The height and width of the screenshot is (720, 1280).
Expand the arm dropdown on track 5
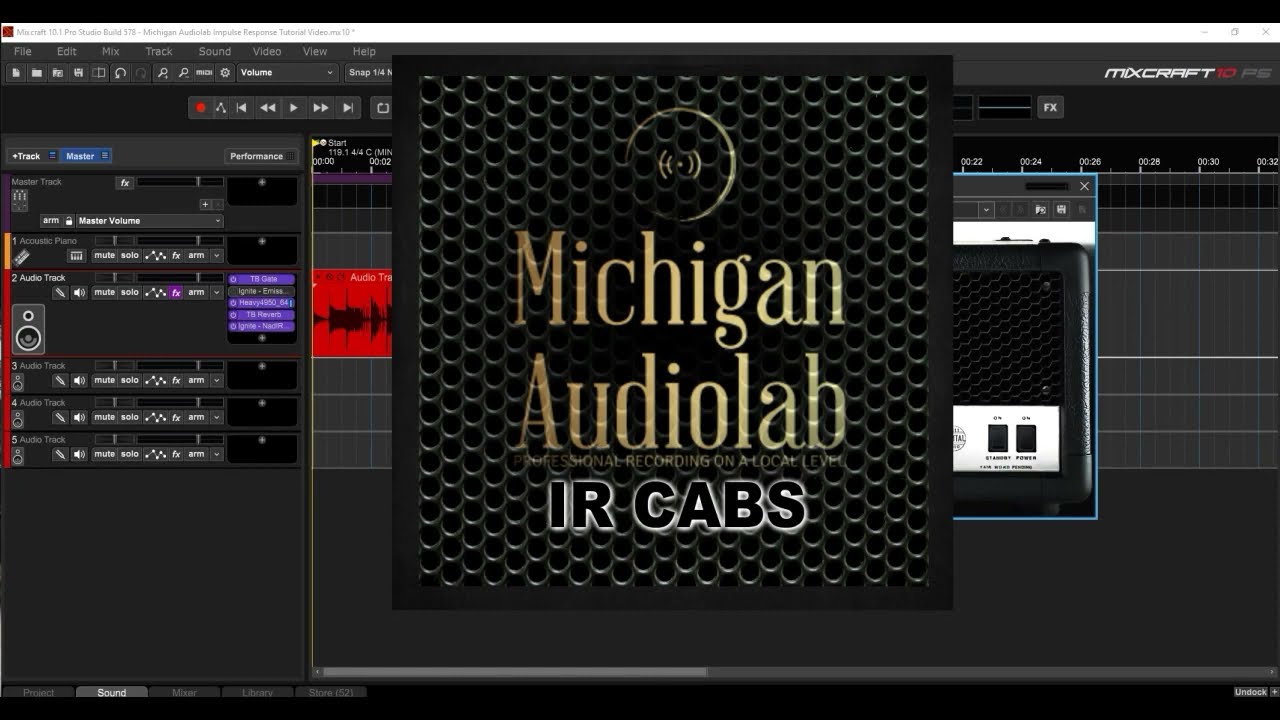pos(216,455)
